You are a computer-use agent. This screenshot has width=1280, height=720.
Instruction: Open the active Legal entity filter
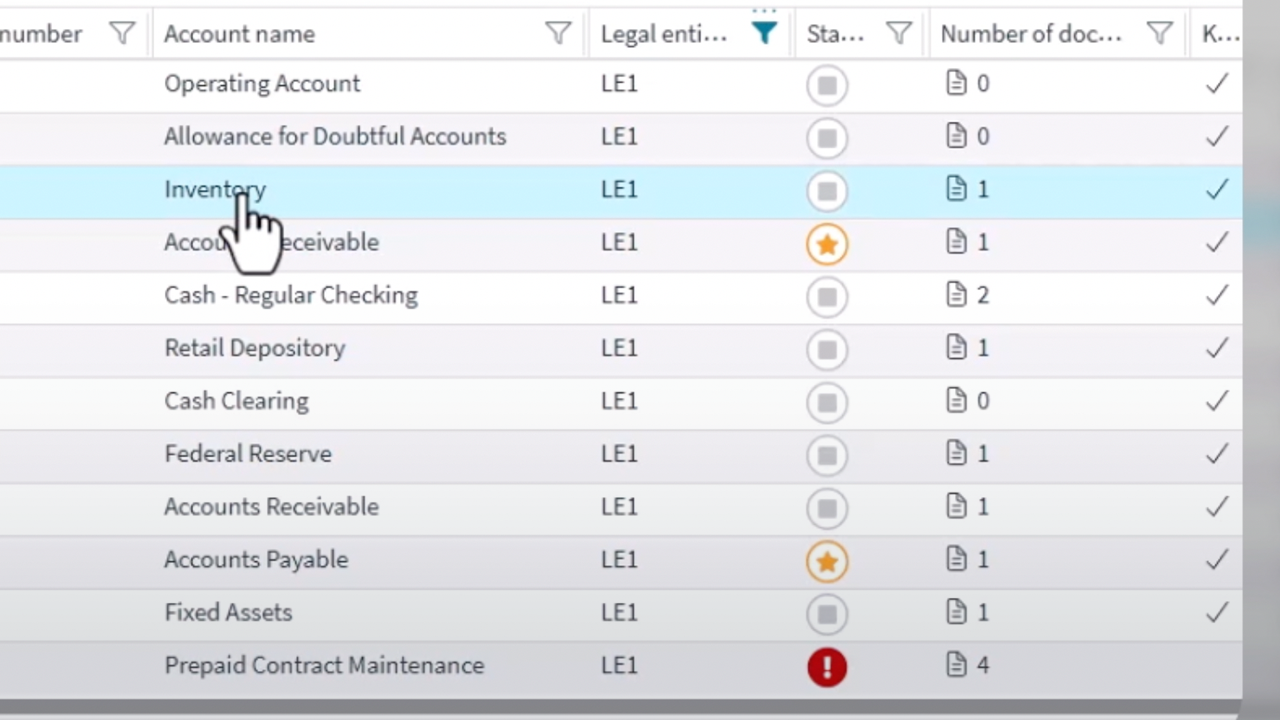[x=764, y=34]
